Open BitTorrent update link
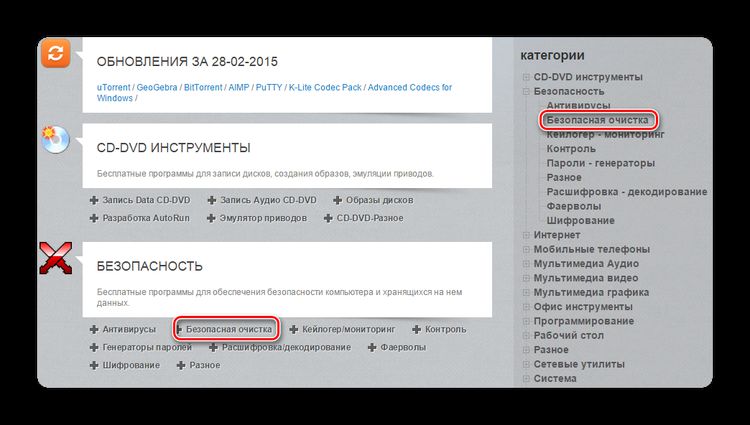750x425 pixels. [203, 87]
